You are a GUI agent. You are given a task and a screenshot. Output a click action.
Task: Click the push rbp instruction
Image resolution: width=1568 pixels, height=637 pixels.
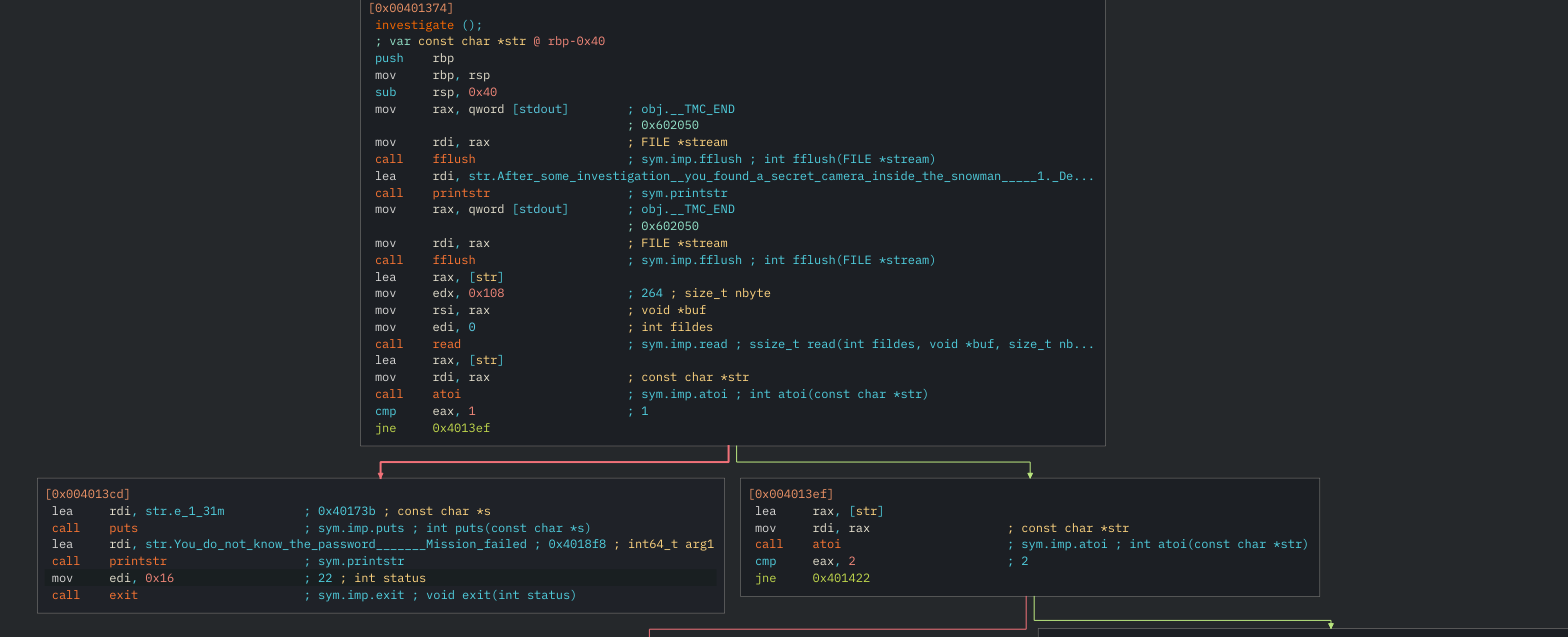click(414, 58)
